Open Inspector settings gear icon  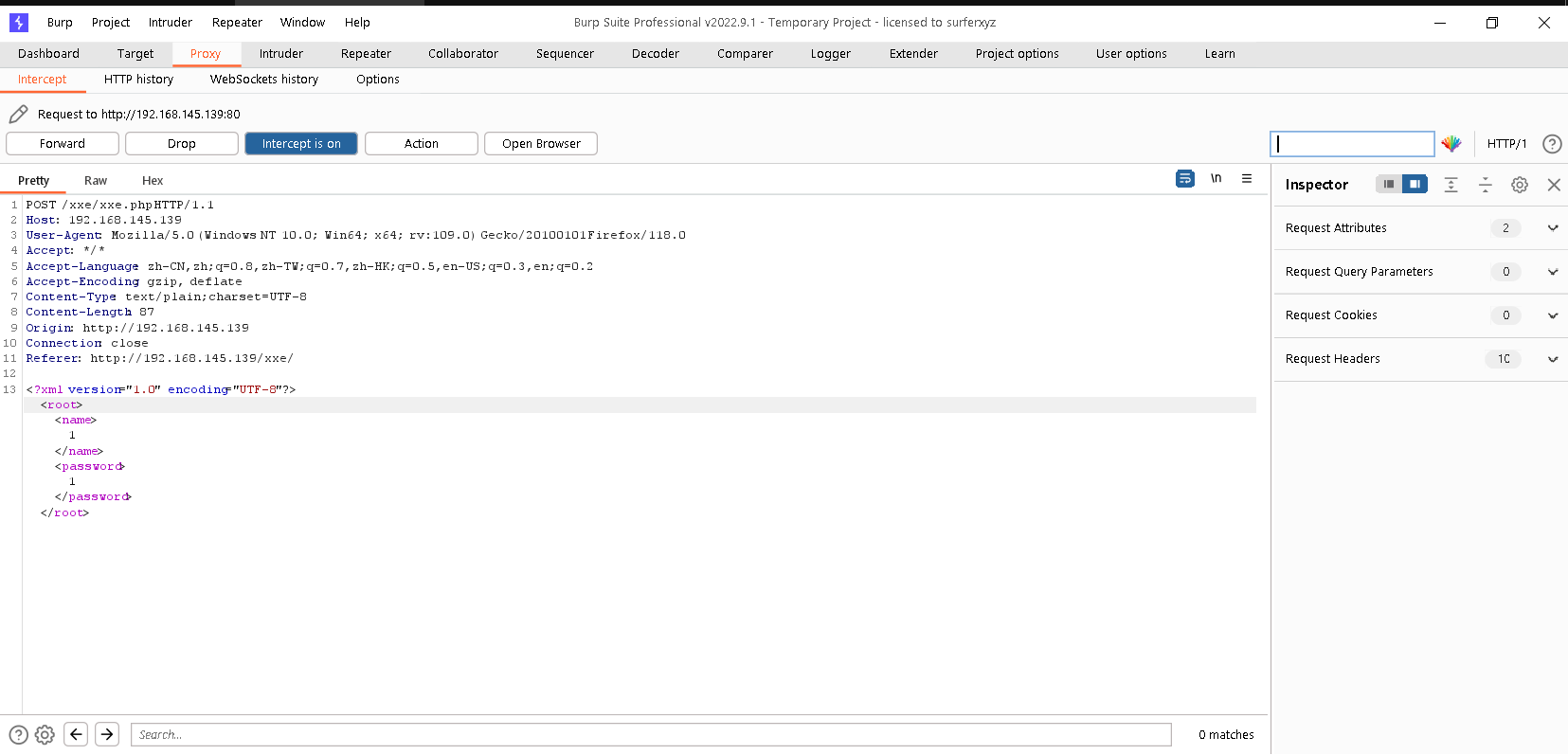[1520, 185]
